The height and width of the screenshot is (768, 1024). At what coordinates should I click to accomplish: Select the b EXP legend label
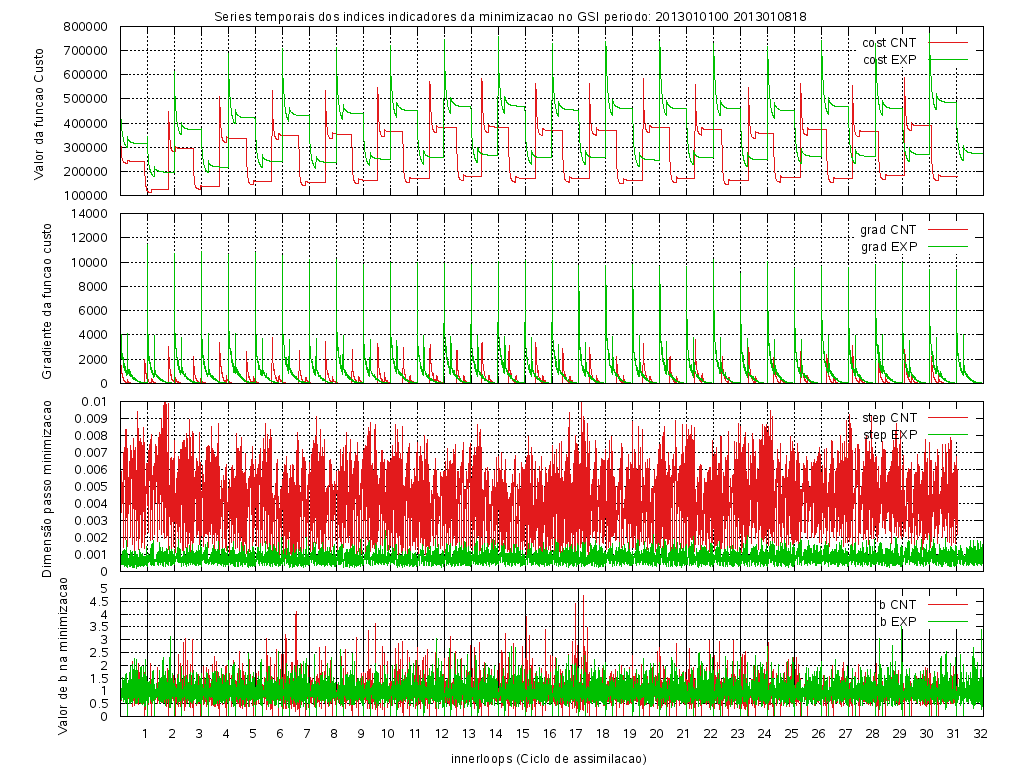[896, 621]
